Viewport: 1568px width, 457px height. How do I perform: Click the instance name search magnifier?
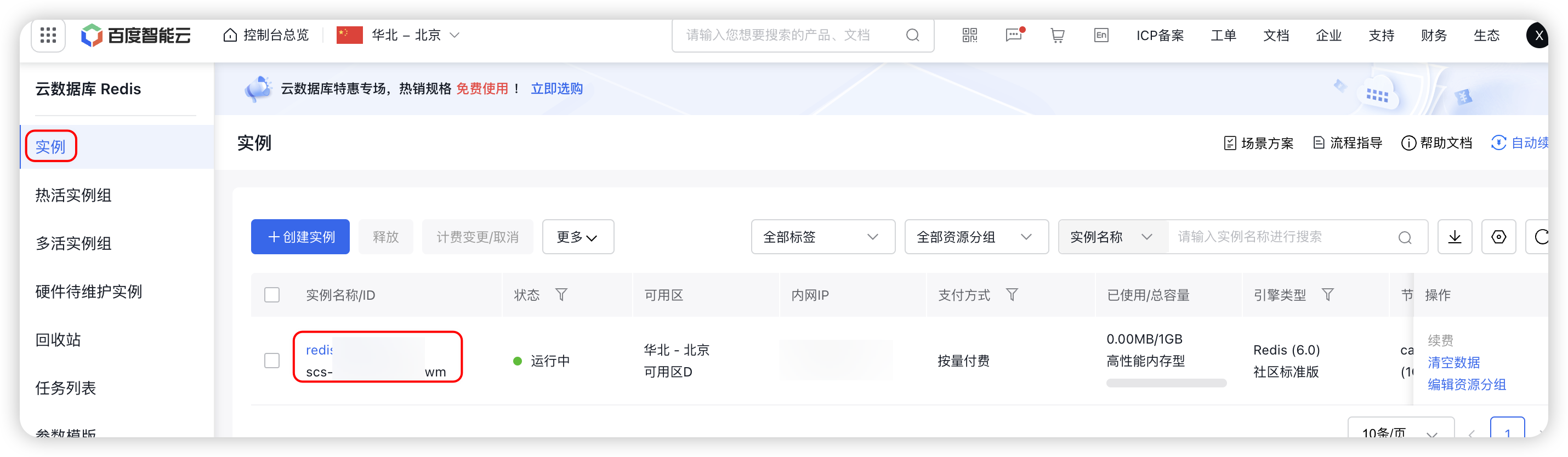pos(1405,237)
